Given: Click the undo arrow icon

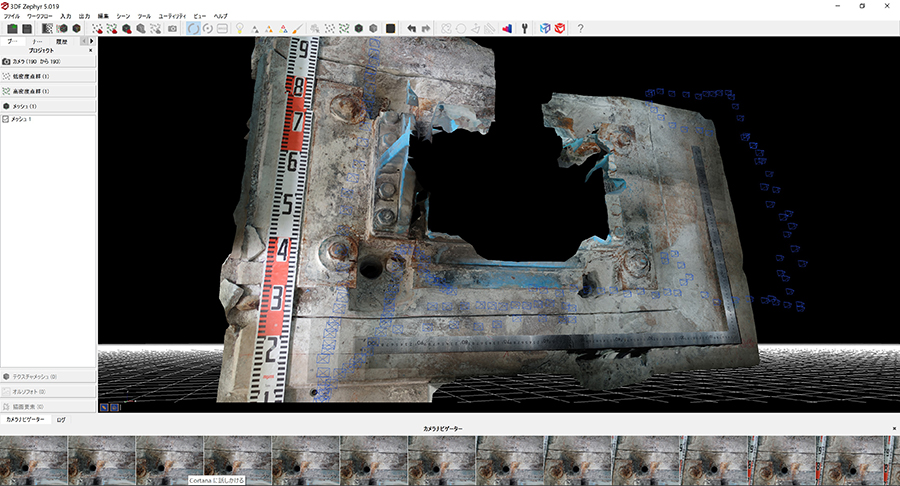Looking at the screenshot, I should point(412,28).
